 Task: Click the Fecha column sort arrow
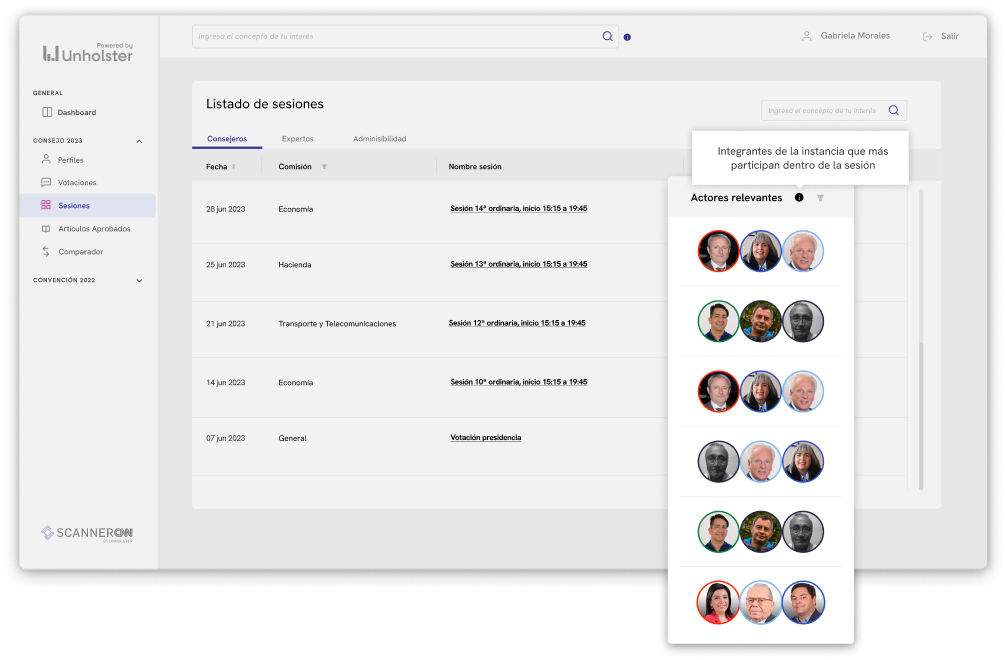pos(234,167)
